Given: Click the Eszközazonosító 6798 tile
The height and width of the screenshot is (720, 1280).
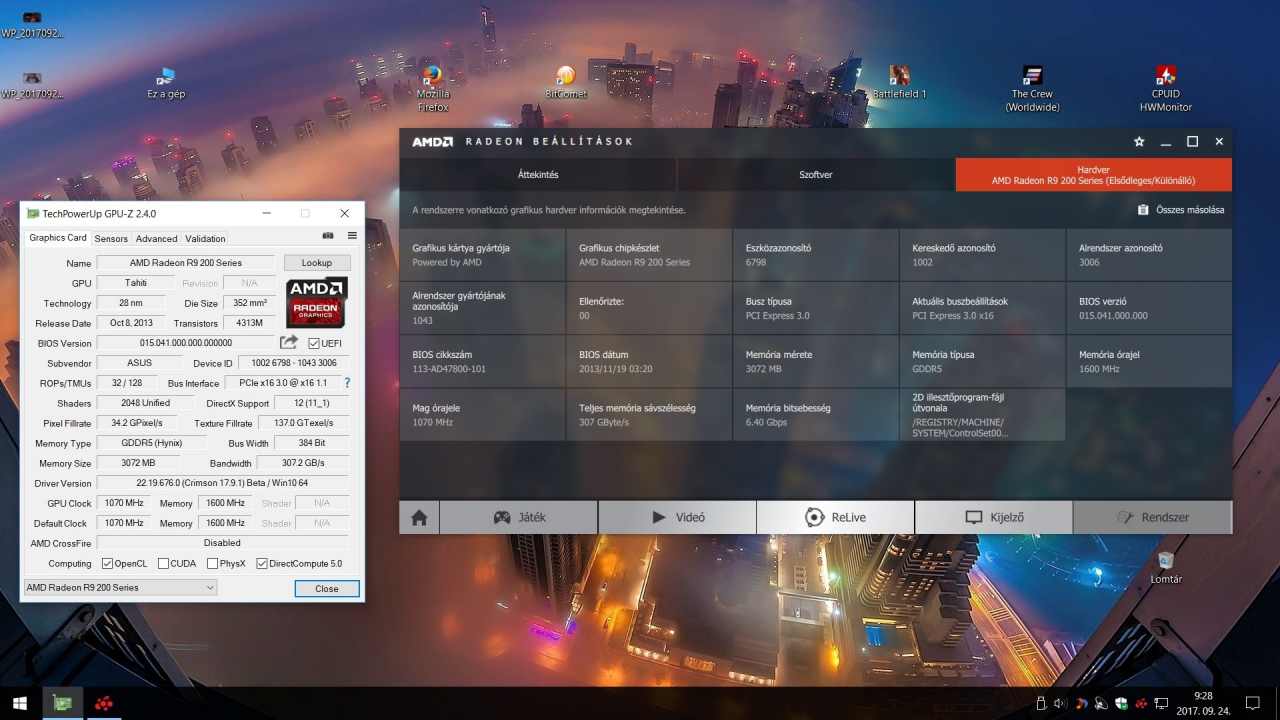Looking at the screenshot, I should coord(816,255).
